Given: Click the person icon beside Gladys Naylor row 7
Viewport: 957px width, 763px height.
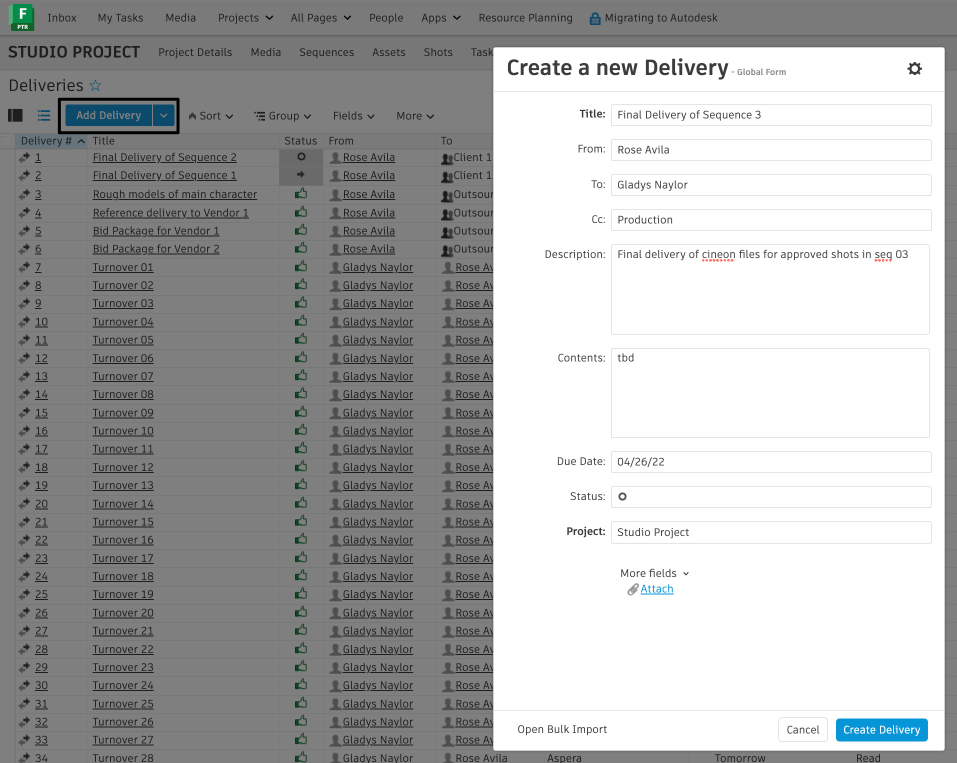Looking at the screenshot, I should click(x=335, y=267).
